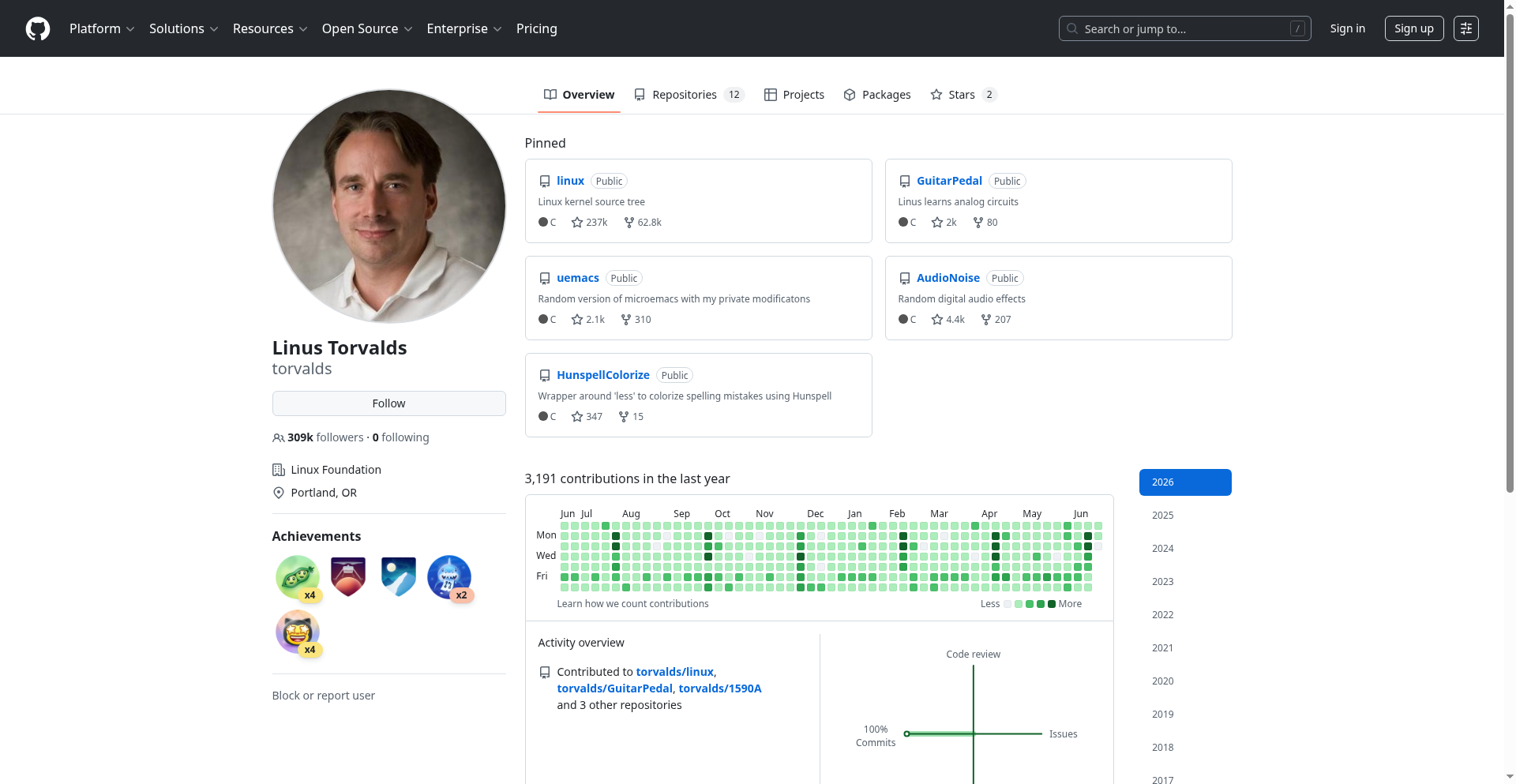Open Learn how we count contributions
Image resolution: width=1516 pixels, height=784 pixels.
coord(632,604)
